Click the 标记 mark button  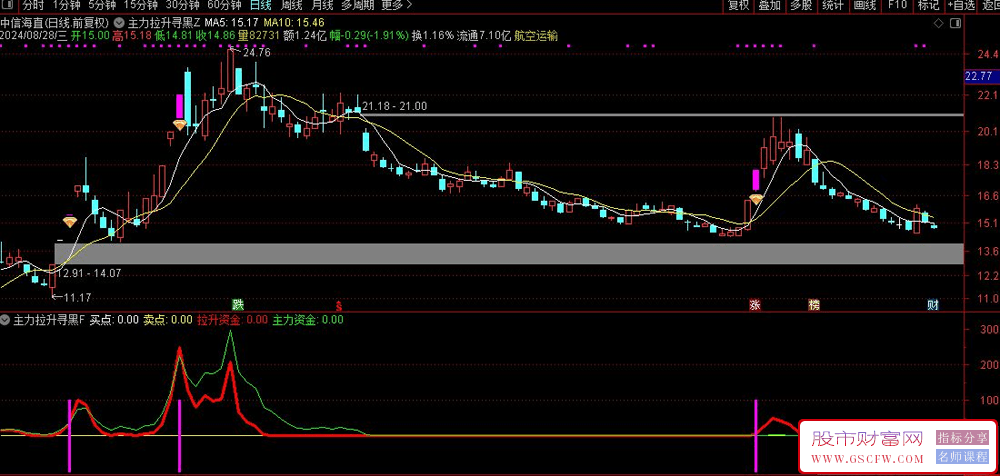point(928,6)
